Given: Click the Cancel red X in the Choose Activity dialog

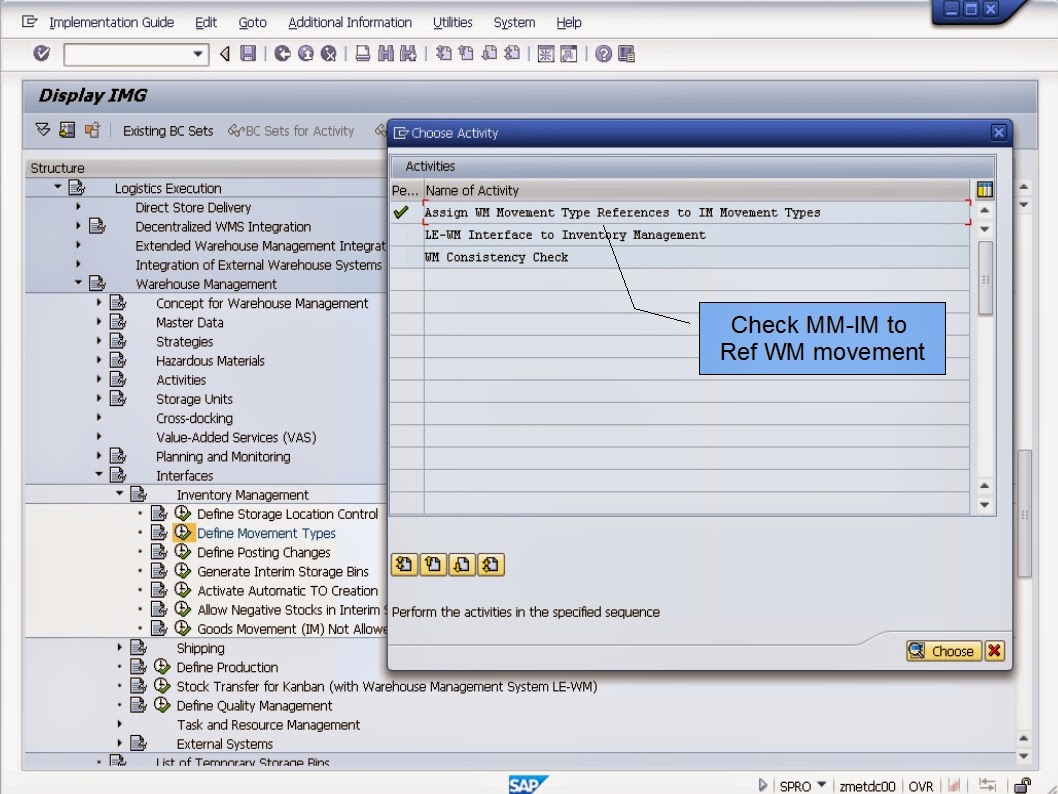Looking at the screenshot, I should click(995, 651).
